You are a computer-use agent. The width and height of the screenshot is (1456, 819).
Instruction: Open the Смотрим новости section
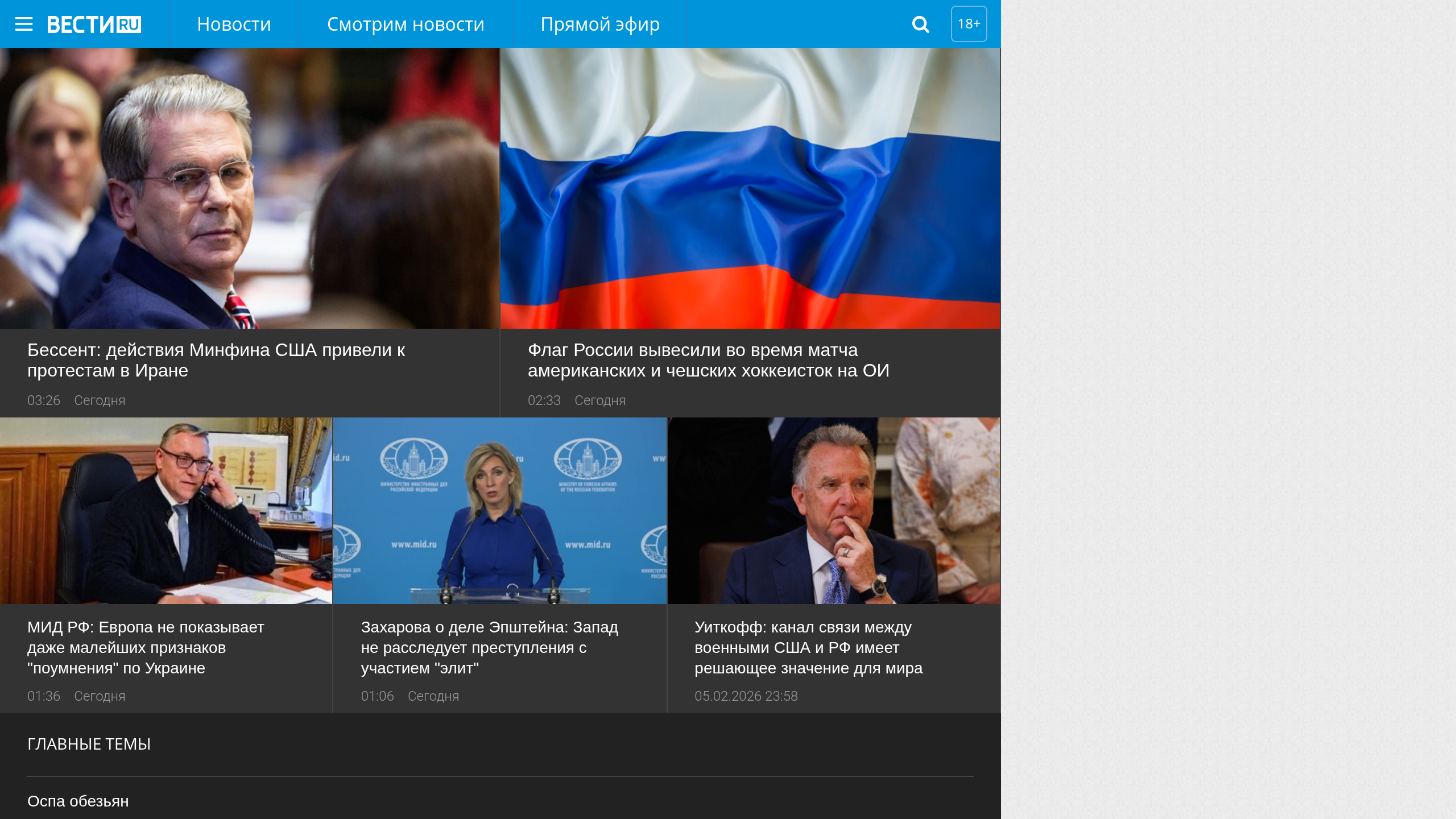click(405, 24)
